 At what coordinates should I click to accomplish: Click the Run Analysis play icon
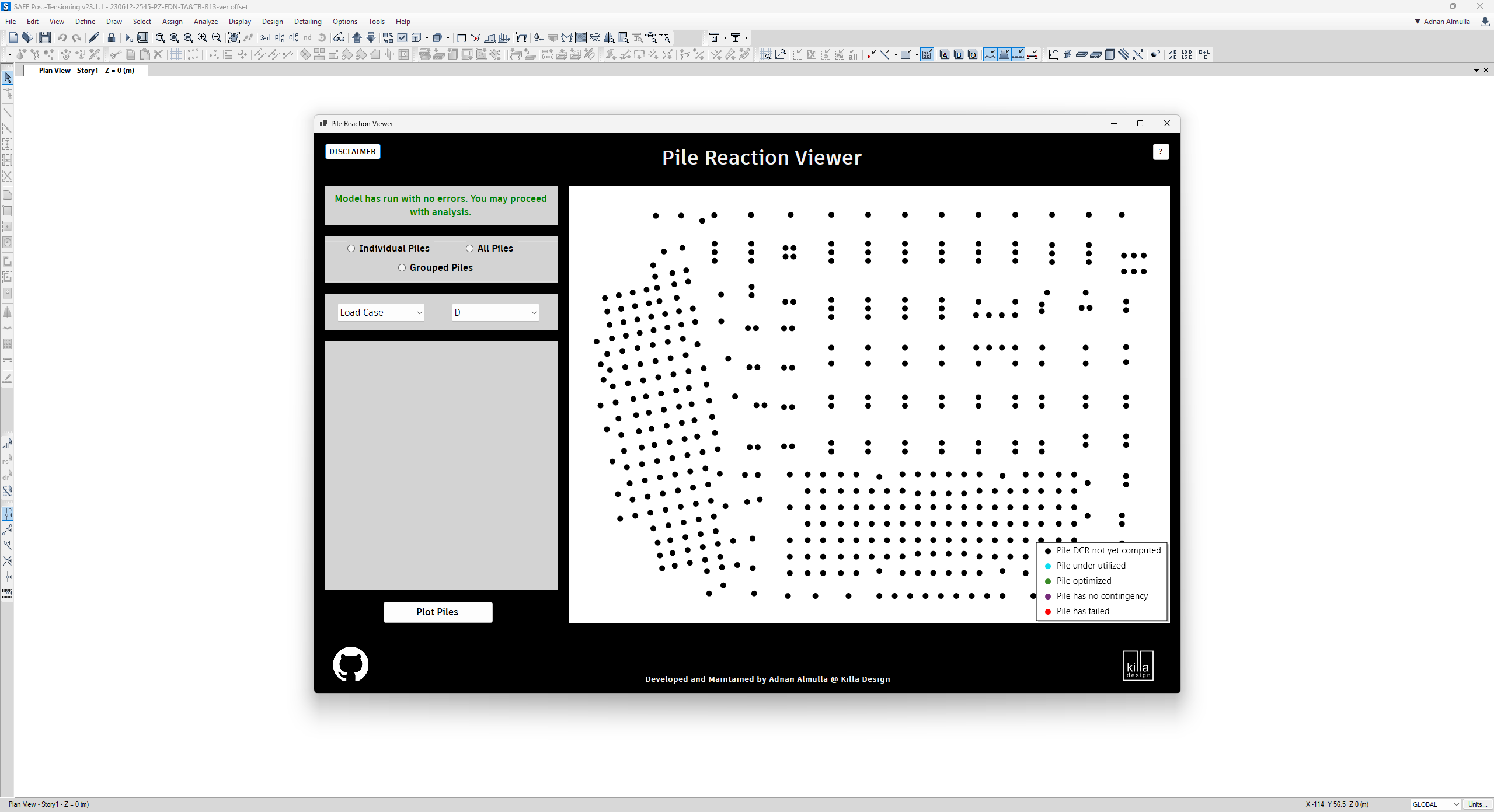[x=128, y=37]
